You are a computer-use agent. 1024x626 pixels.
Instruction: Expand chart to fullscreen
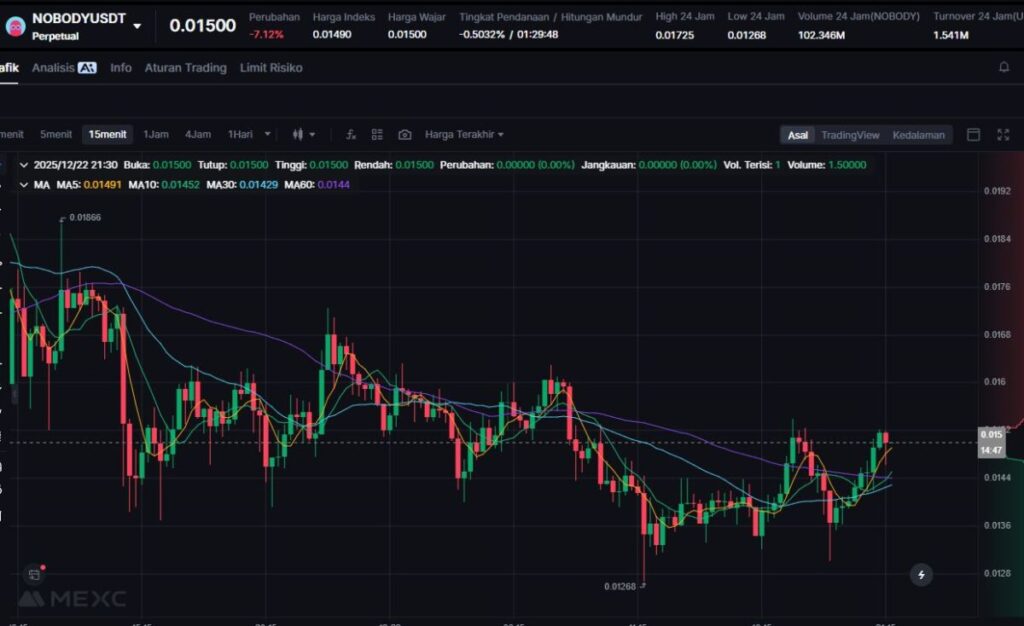(1003, 135)
